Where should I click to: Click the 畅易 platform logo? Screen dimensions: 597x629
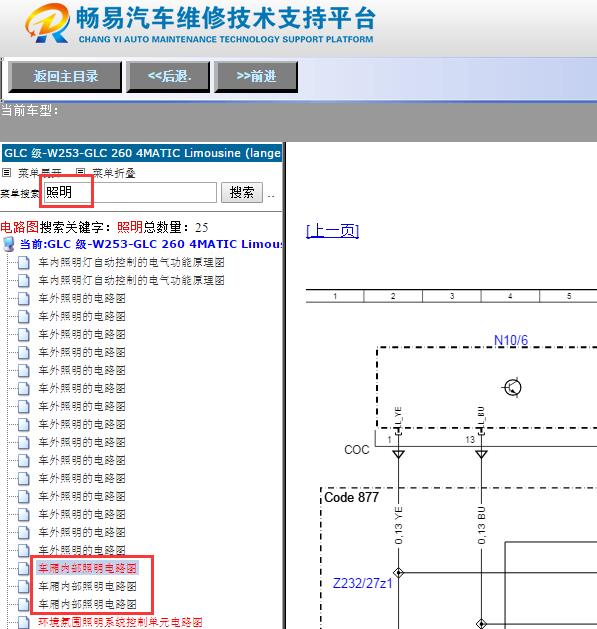click(47, 23)
